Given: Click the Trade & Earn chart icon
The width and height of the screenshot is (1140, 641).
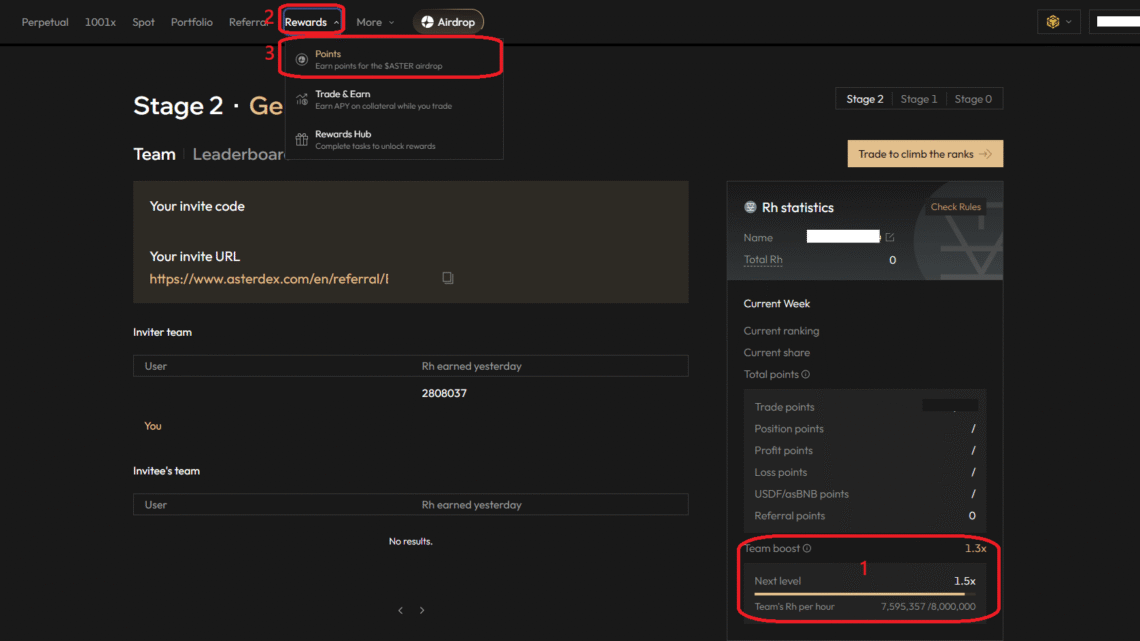Looking at the screenshot, I should click(x=301, y=100).
